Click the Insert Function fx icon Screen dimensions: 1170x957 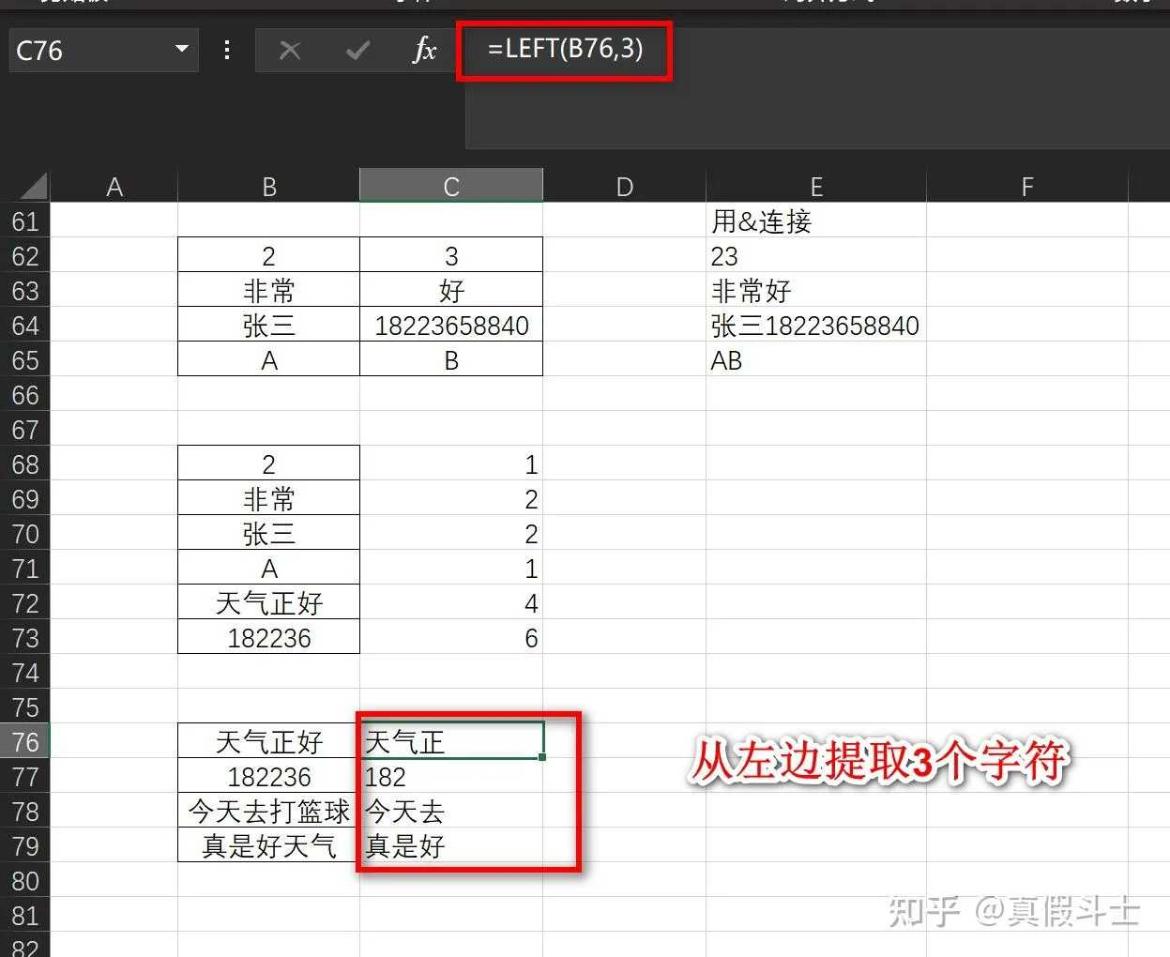(x=425, y=50)
